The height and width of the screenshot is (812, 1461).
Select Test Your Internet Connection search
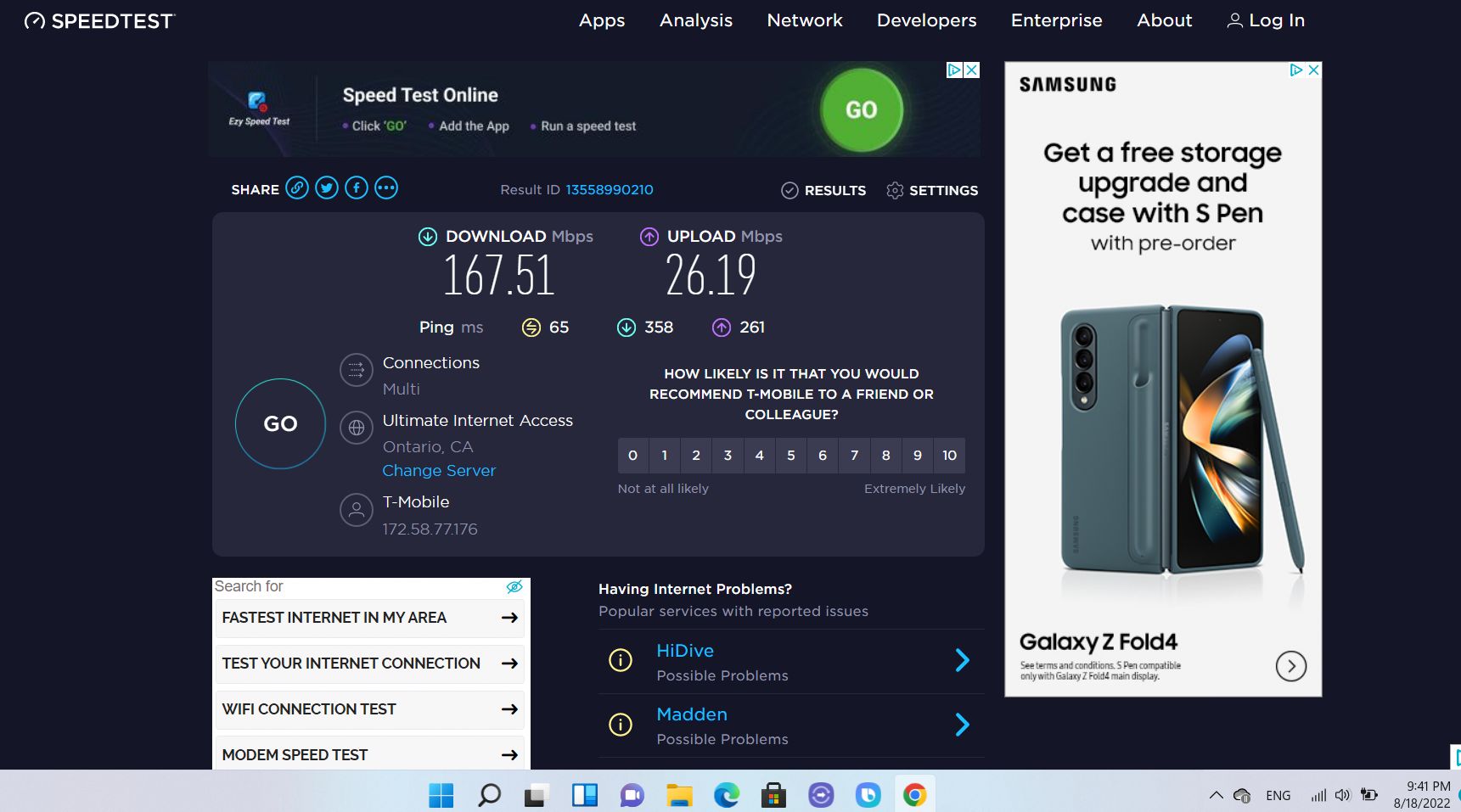[370, 664]
